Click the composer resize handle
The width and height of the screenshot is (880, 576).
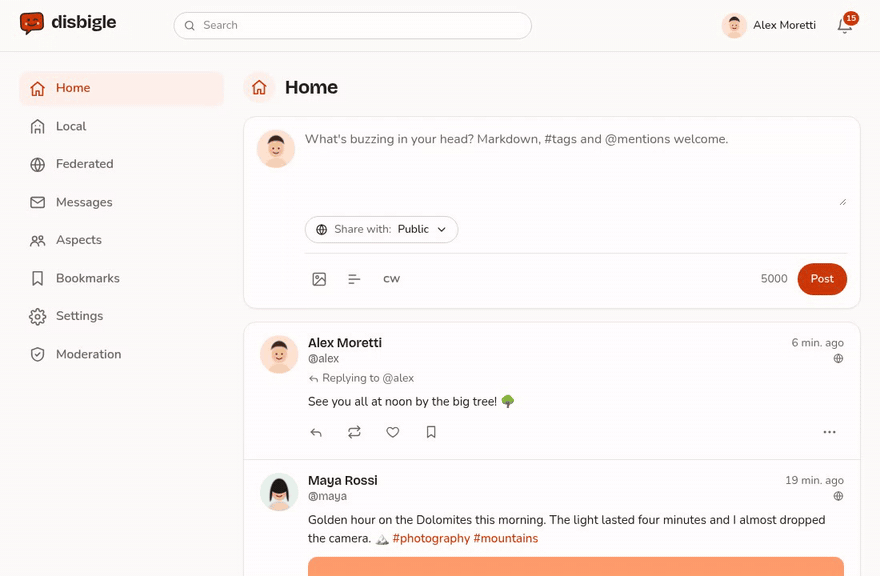(842, 202)
